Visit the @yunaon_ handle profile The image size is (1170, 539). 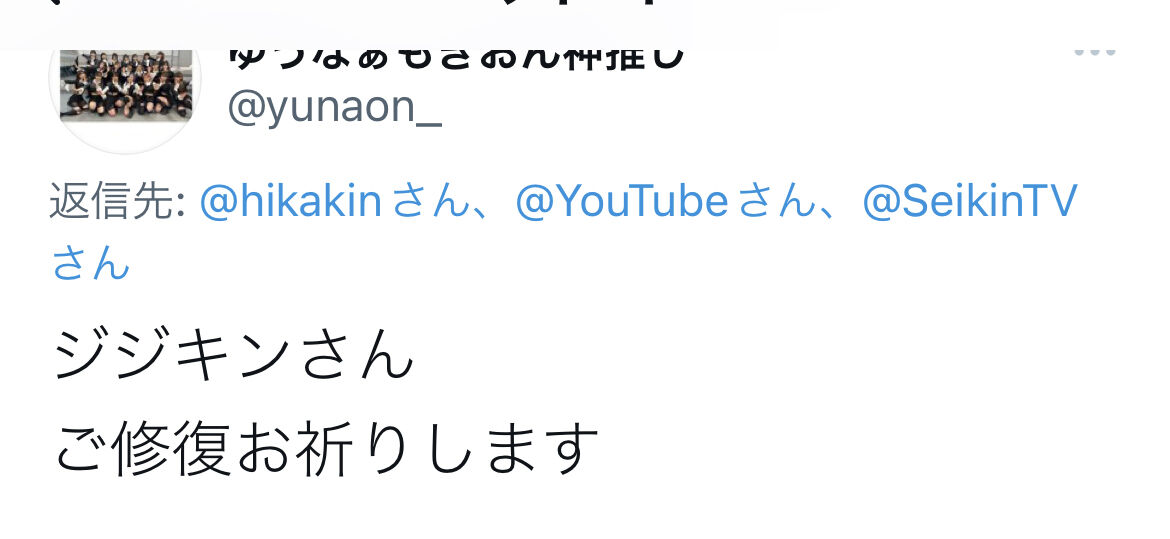(x=335, y=108)
